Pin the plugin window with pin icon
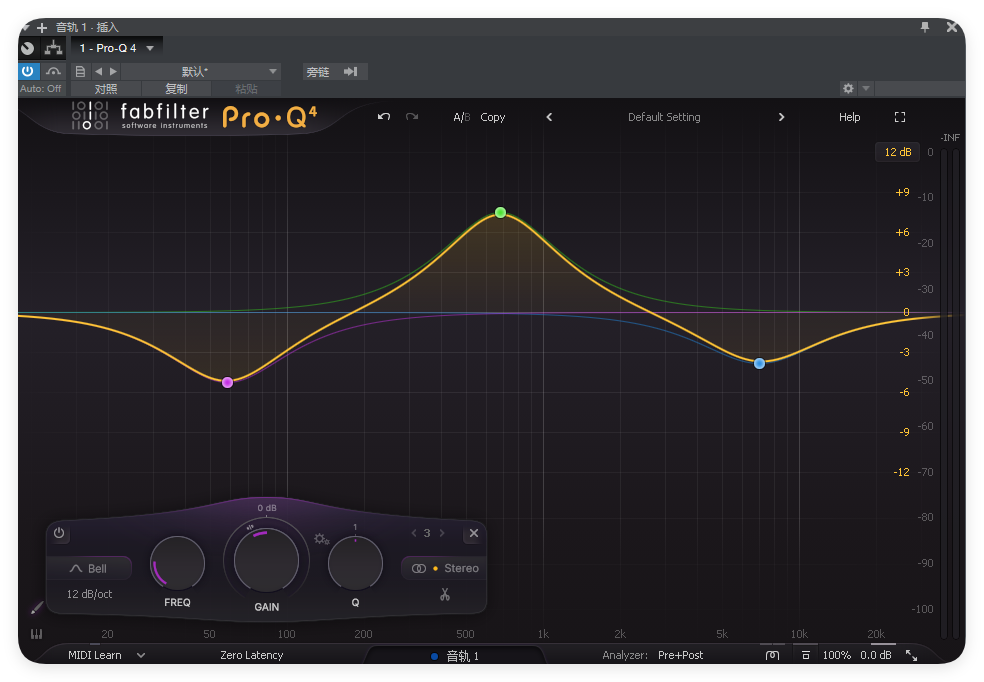 [x=925, y=27]
